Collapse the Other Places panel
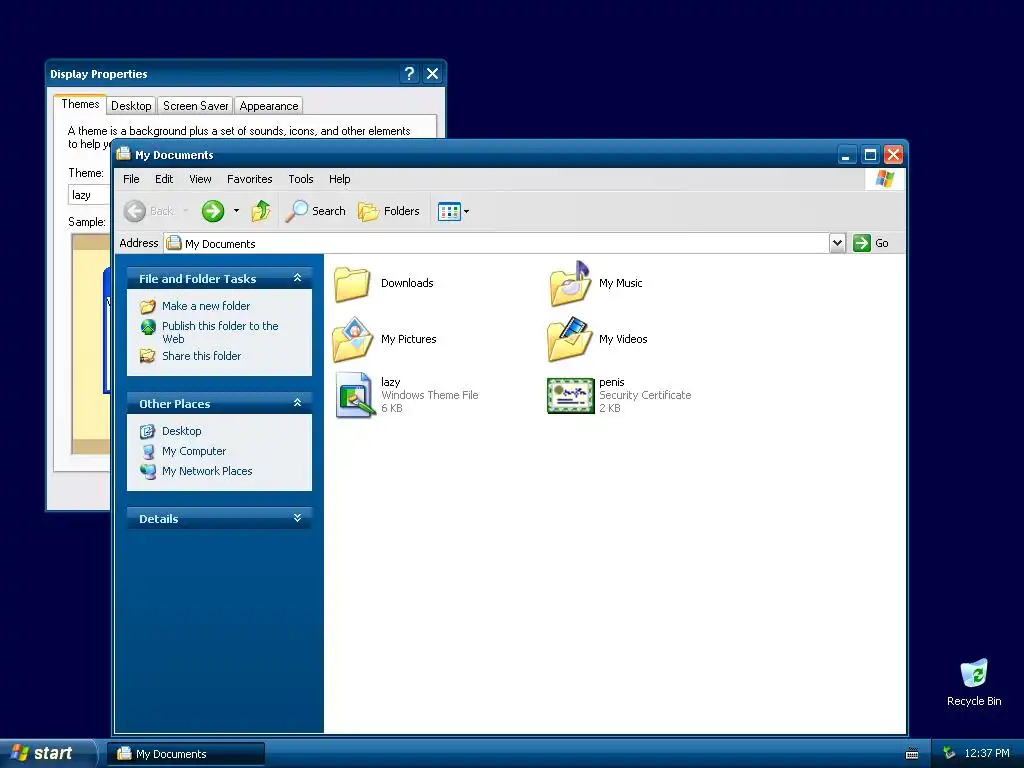The image size is (1024, 768). pyautogui.click(x=297, y=403)
